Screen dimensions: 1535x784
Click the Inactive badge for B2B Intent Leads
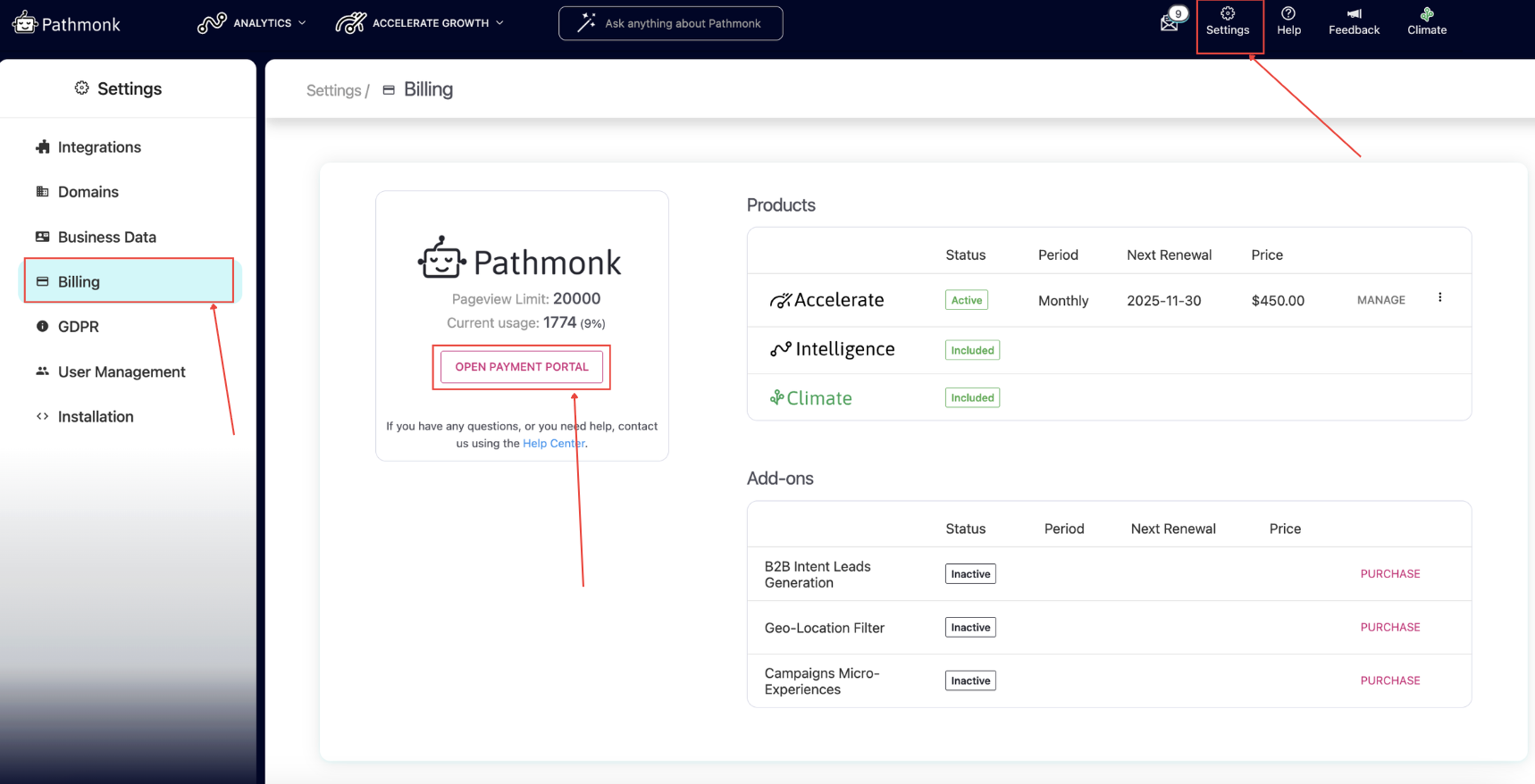tap(970, 574)
